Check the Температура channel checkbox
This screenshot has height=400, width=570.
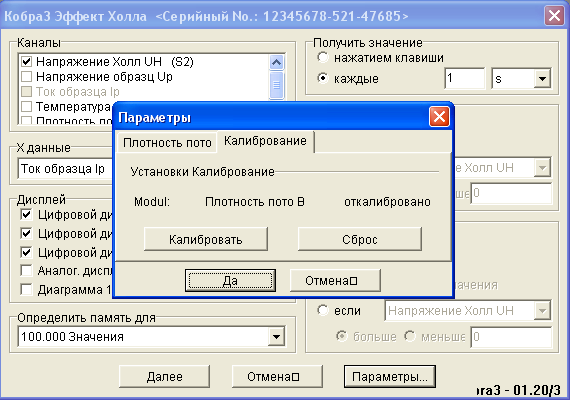click(26, 107)
